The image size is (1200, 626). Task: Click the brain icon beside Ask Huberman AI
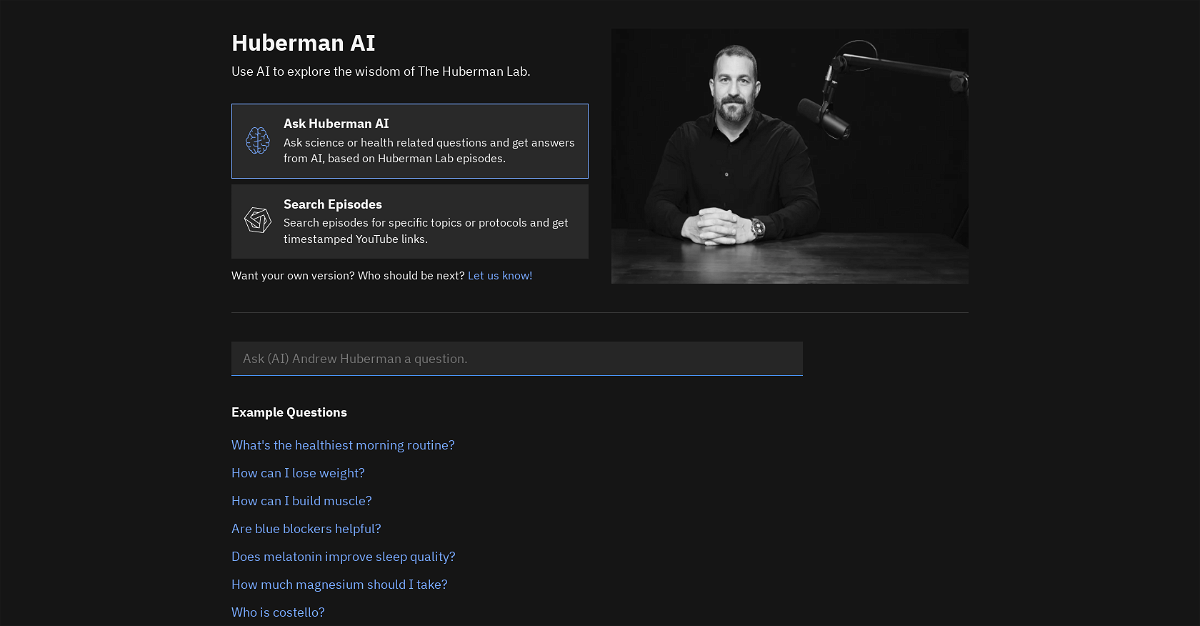(x=258, y=141)
